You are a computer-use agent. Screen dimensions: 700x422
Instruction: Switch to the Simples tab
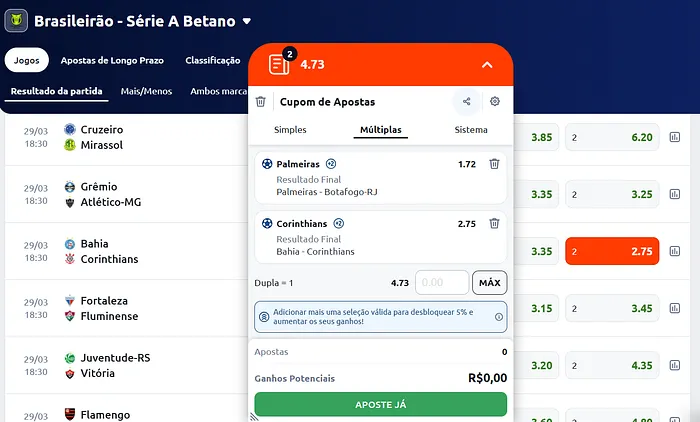(290, 130)
